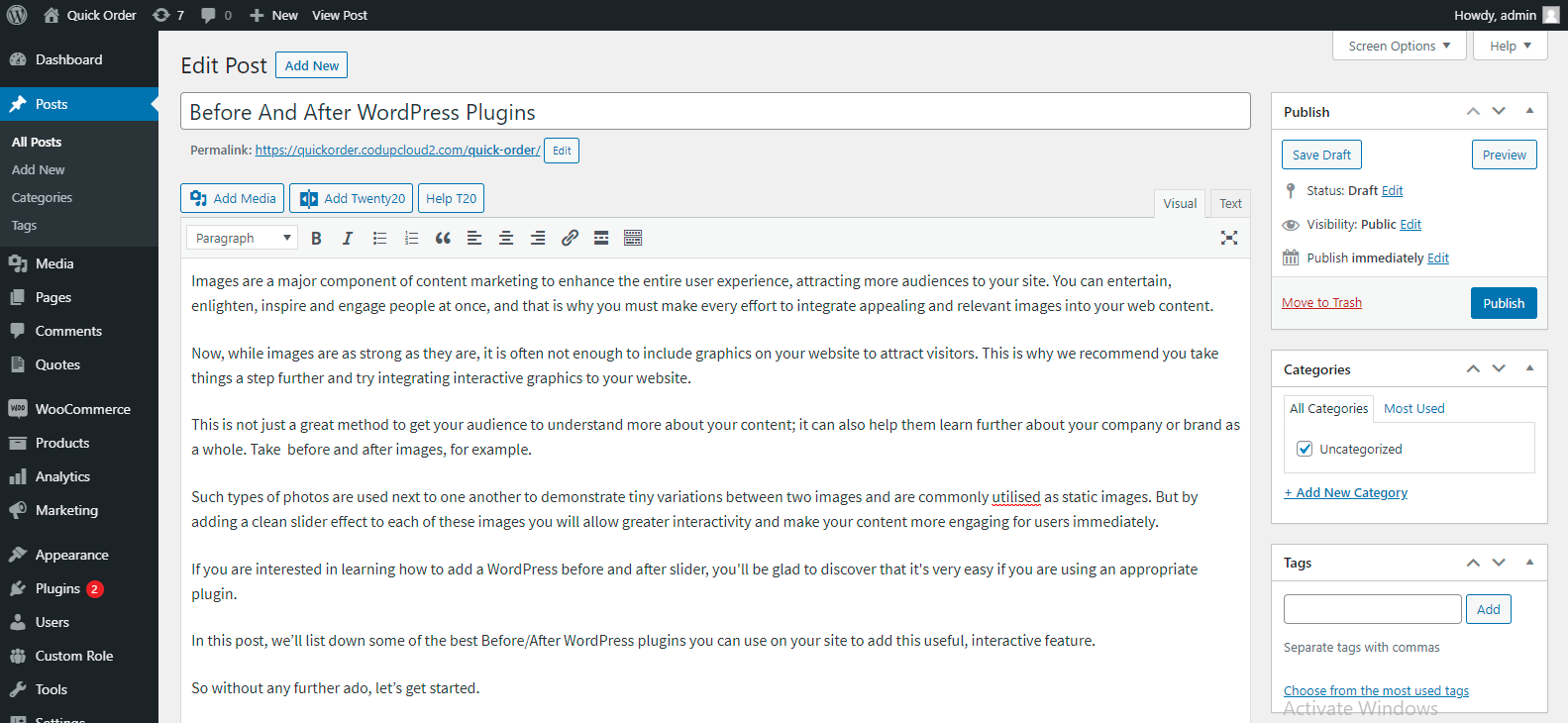Insert a numbered list

[411, 238]
